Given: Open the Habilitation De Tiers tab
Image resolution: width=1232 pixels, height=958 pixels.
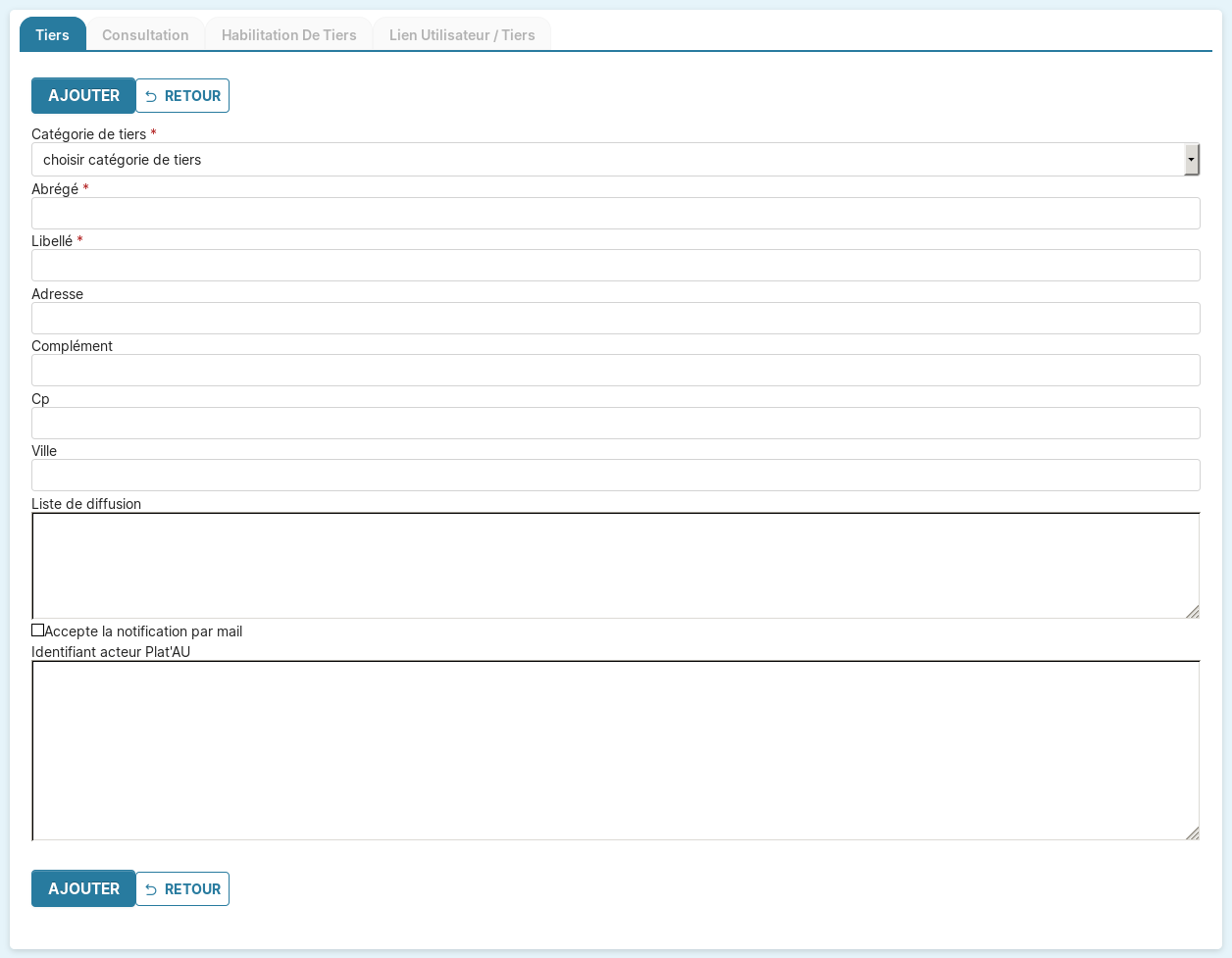Looking at the screenshot, I should [x=288, y=35].
